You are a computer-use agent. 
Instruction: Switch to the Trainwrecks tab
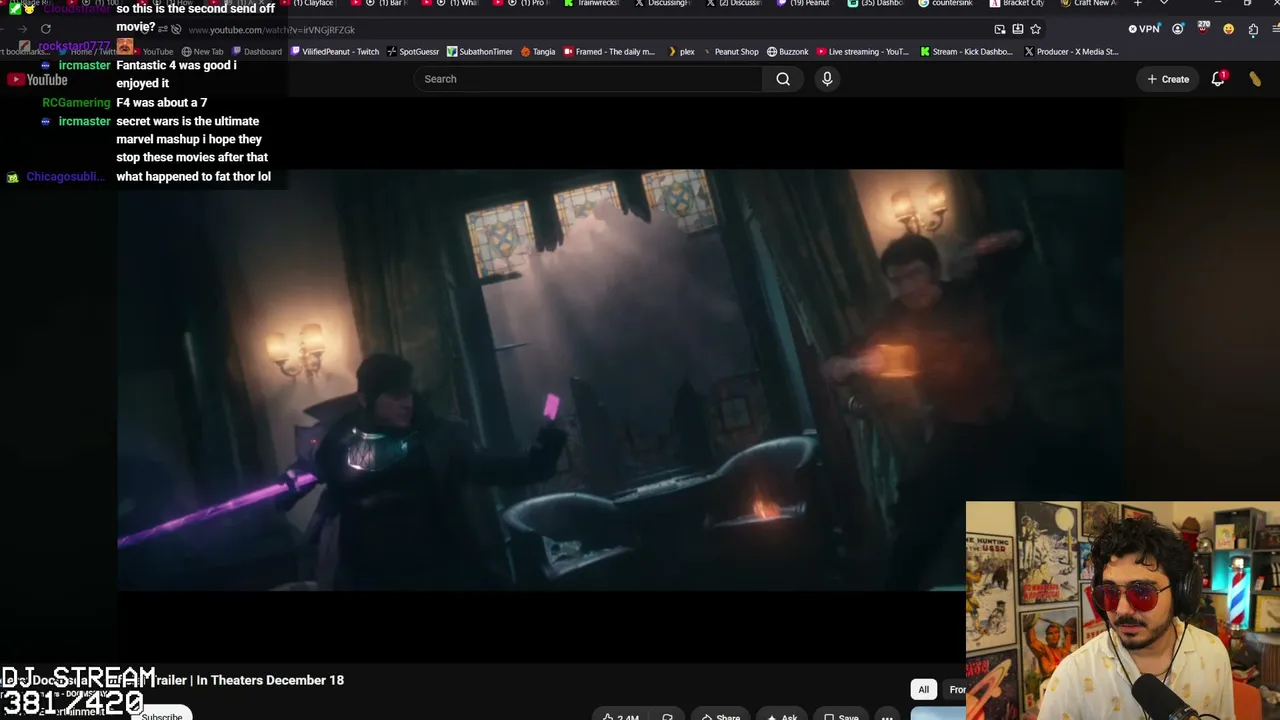592,4
